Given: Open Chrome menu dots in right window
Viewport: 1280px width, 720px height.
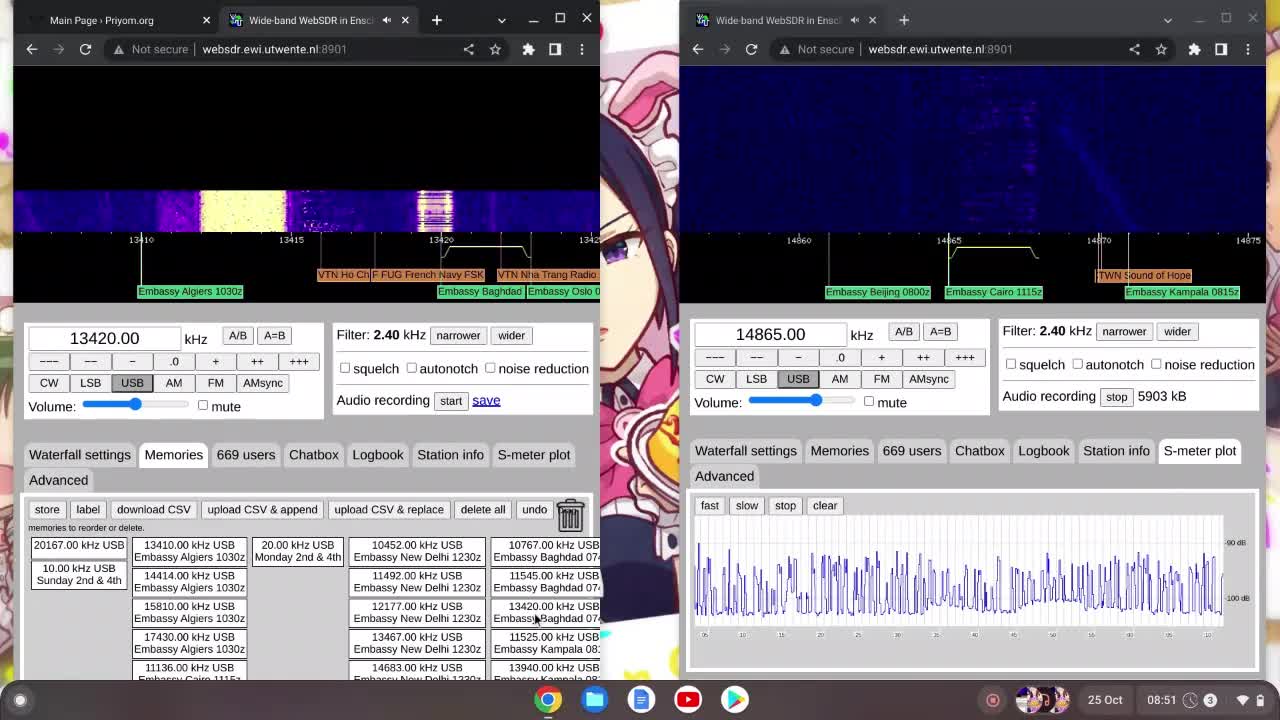Looking at the screenshot, I should click(1248, 49).
